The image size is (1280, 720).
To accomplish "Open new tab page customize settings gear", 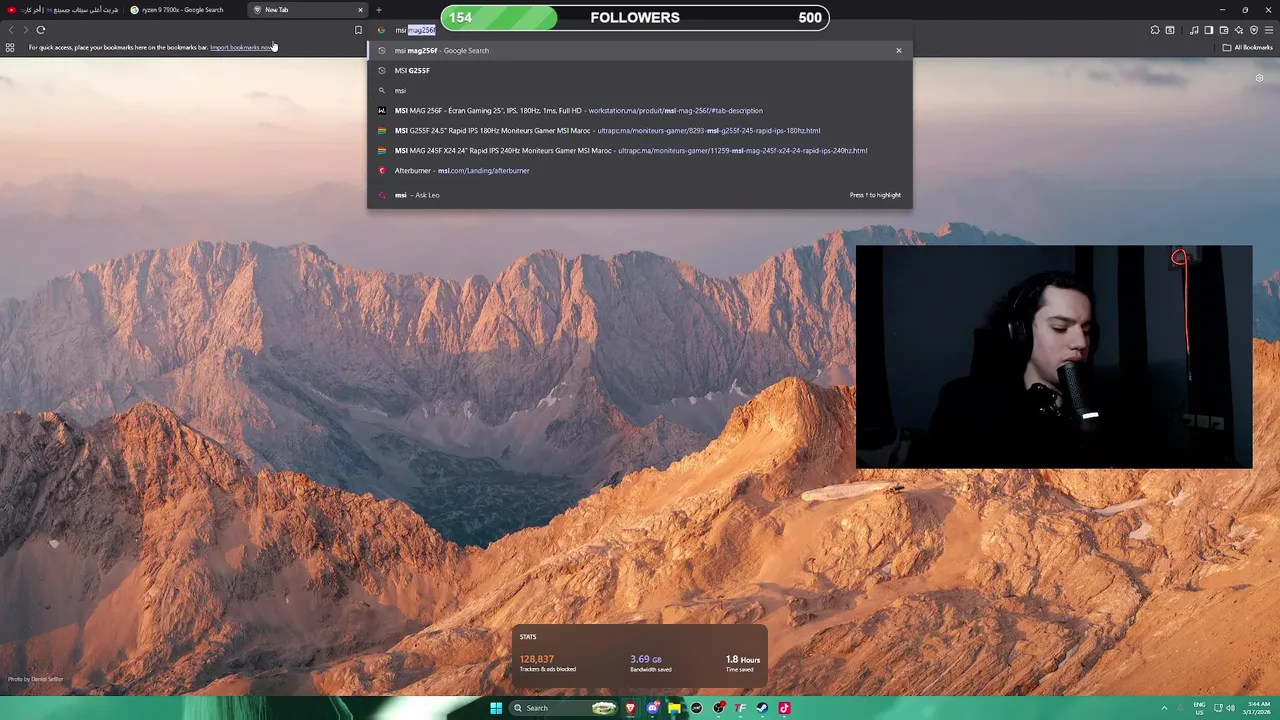I will coord(1259,78).
